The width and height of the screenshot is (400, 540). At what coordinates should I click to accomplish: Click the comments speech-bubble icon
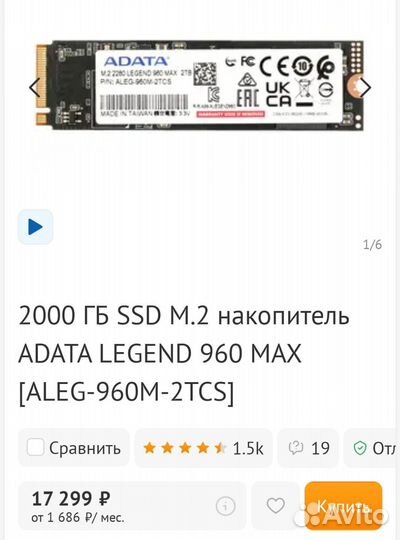click(296, 448)
